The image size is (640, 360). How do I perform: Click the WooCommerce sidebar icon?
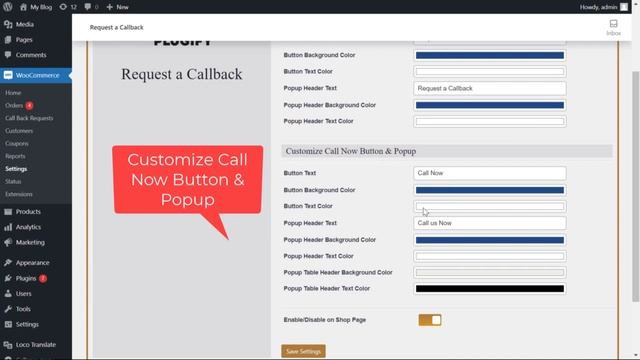[x=8, y=75]
